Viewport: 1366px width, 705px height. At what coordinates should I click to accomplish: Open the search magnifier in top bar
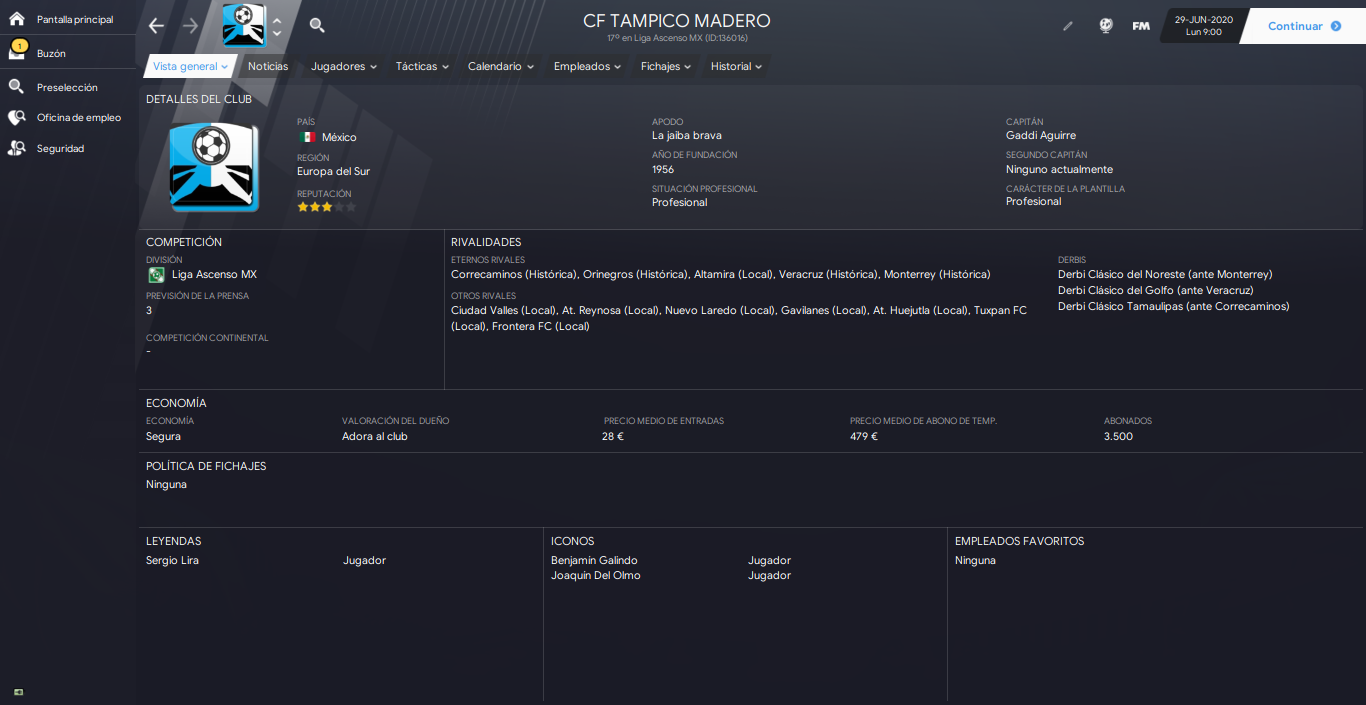point(317,25)
